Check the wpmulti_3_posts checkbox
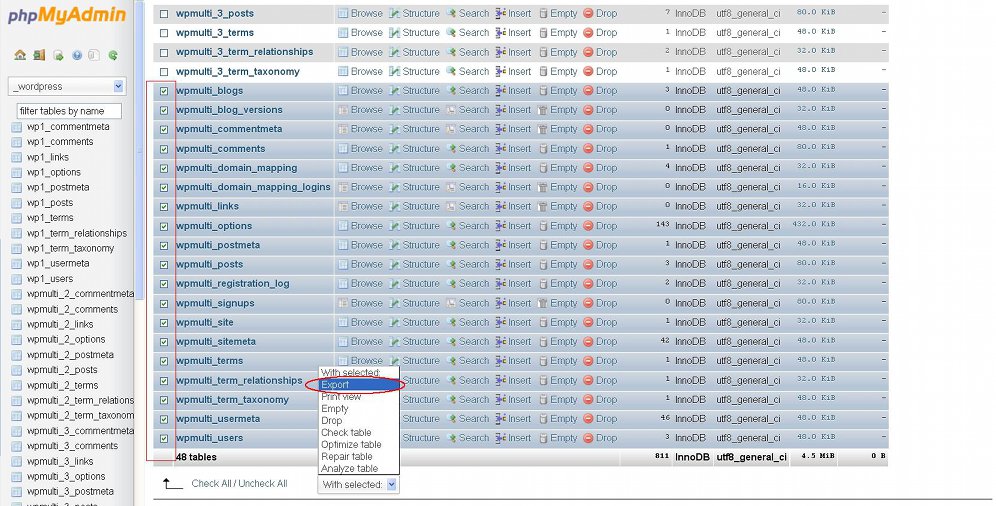 [x=164, y=14]
